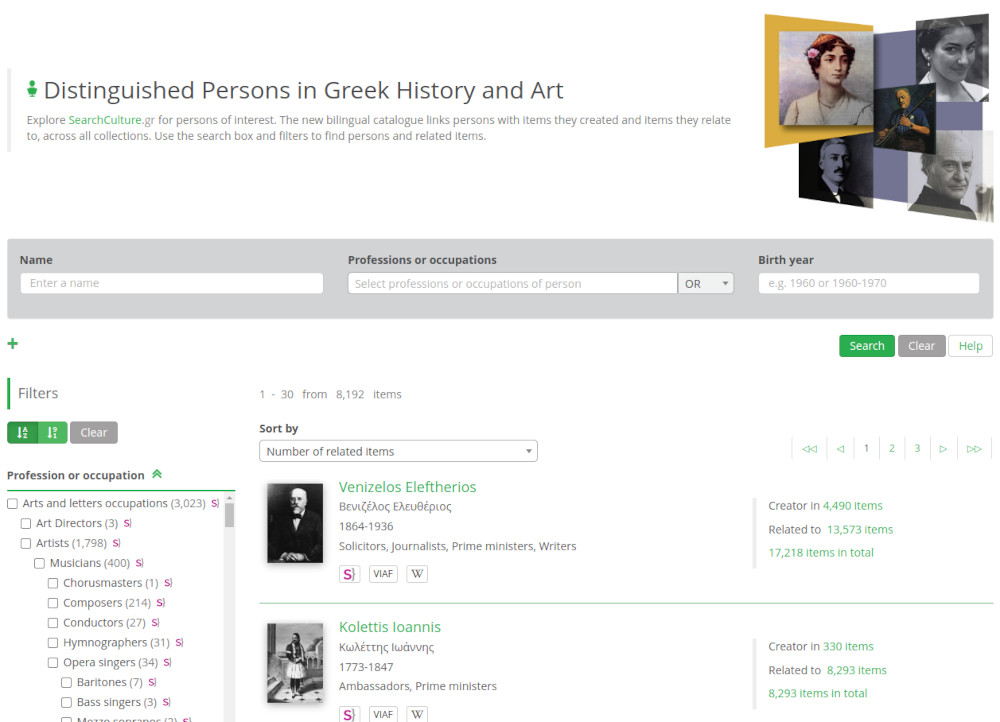
Task: Check the Composers filter checkbox
Action: click(52, 602)
